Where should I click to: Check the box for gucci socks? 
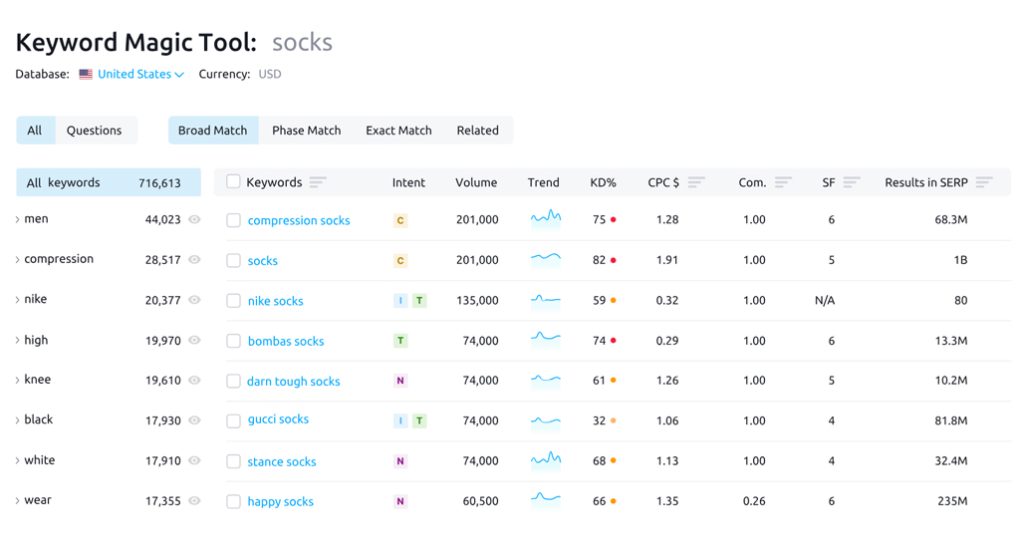point(233,421)
